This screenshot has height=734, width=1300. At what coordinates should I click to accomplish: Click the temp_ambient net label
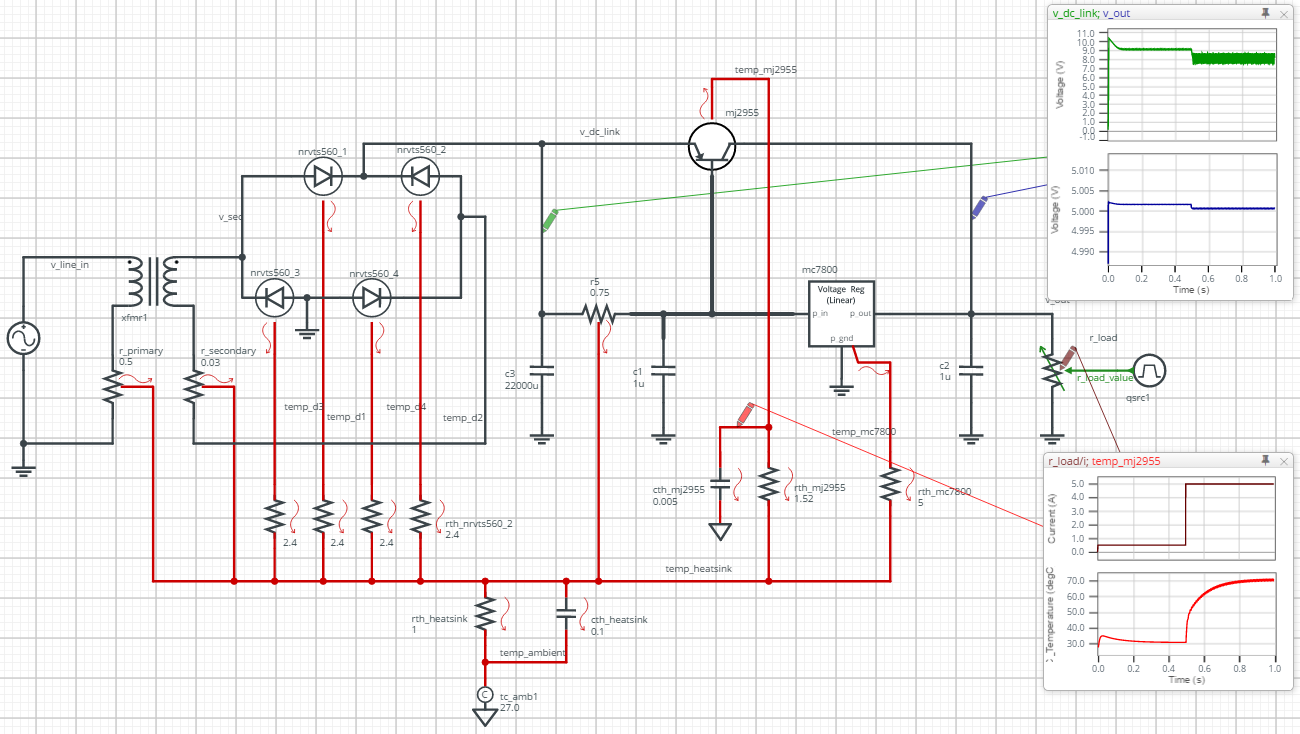533,652
